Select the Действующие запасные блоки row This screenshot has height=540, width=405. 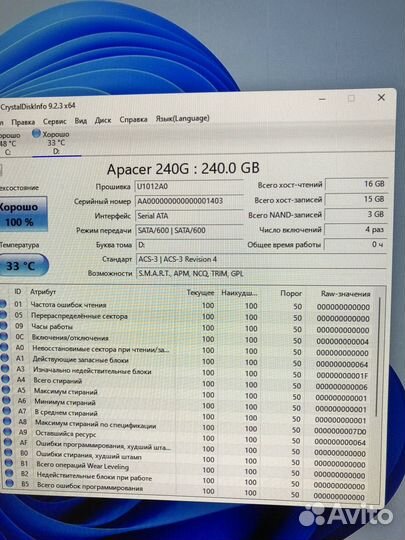pos(187,361)
